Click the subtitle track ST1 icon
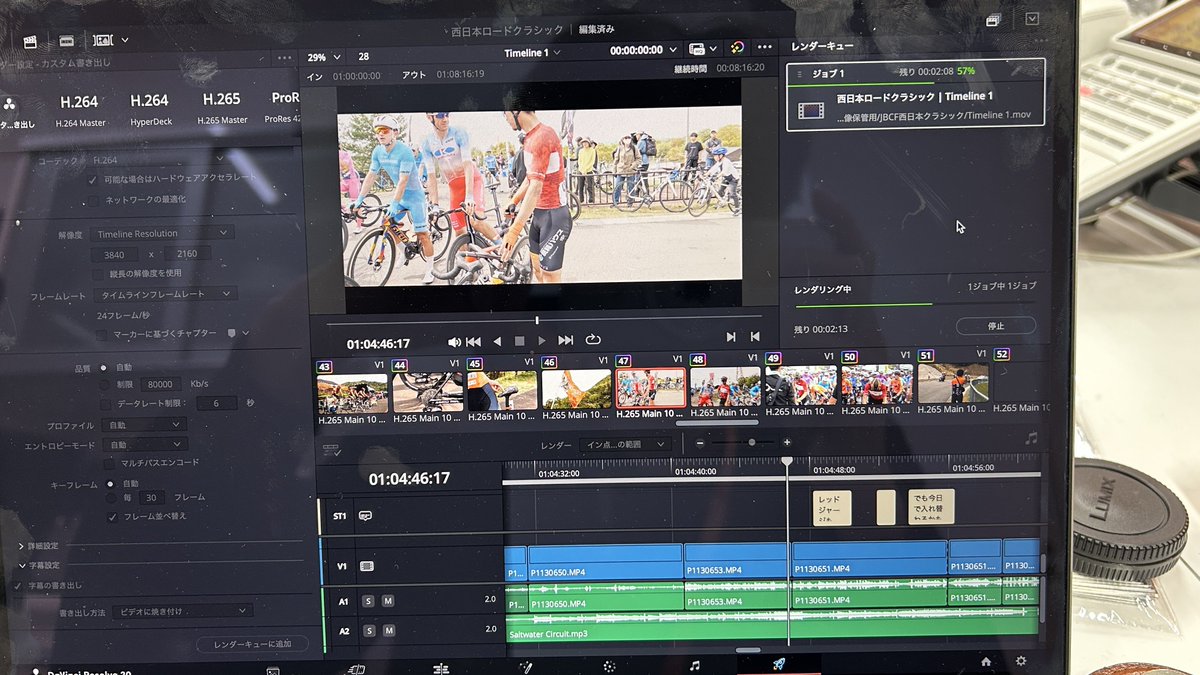 coord(365,516)
